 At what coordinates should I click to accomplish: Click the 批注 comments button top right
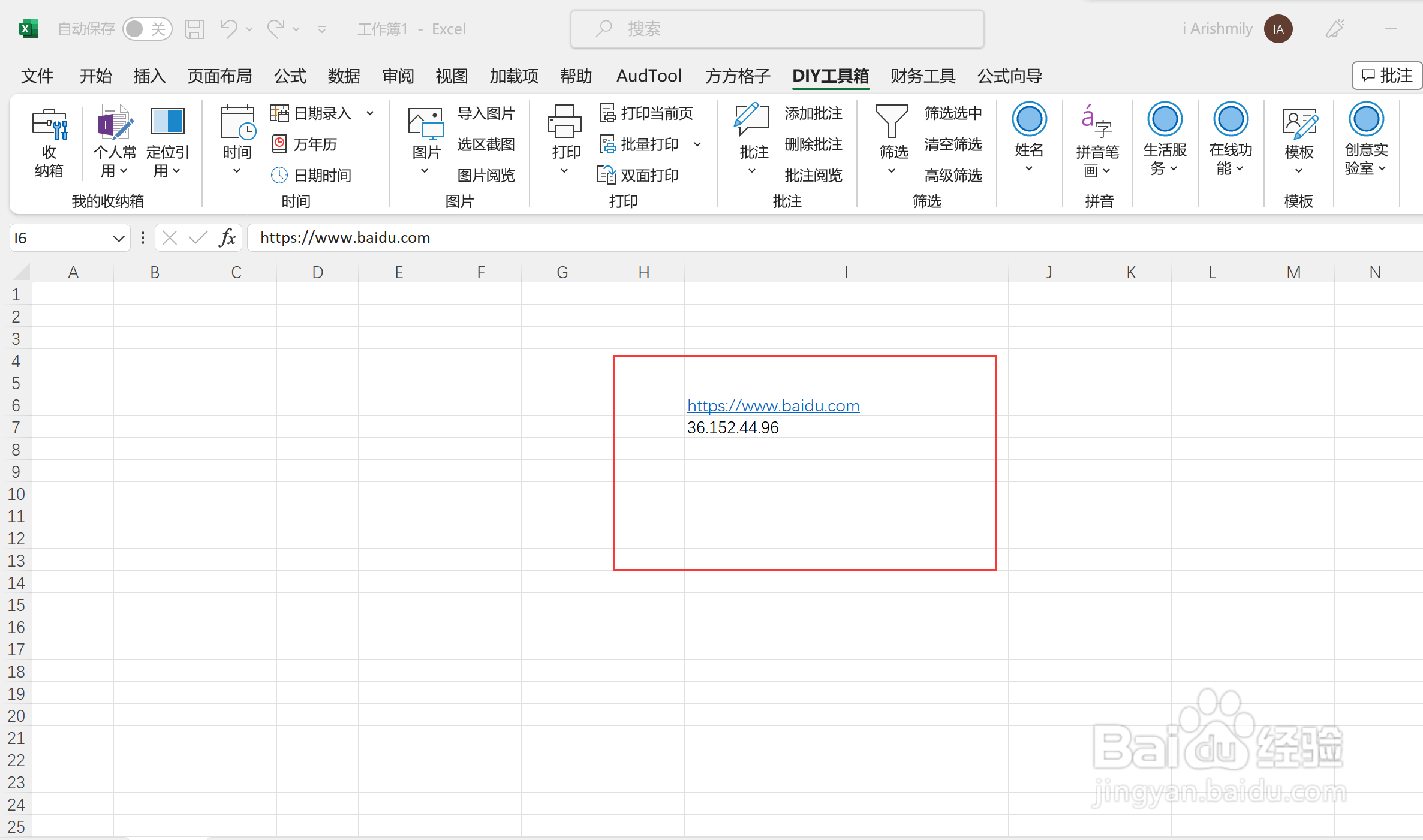coord(1387,76)
